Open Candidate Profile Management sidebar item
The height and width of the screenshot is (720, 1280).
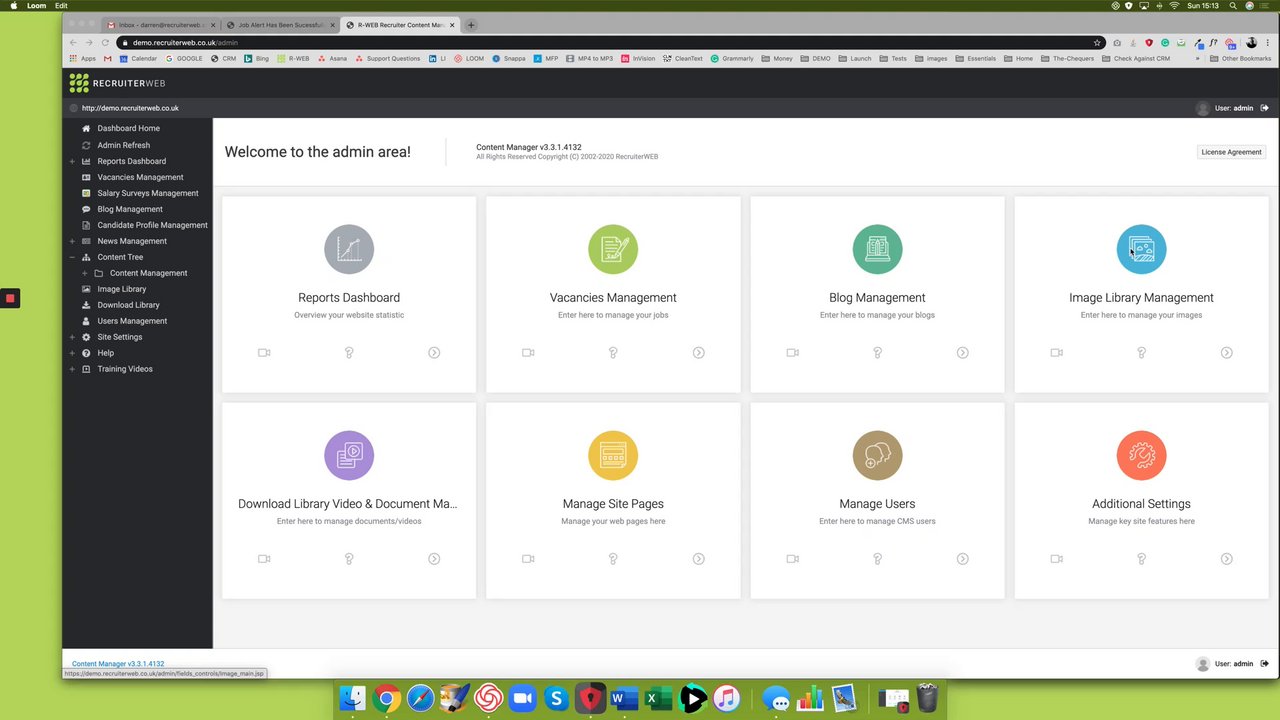coord(152,225)
